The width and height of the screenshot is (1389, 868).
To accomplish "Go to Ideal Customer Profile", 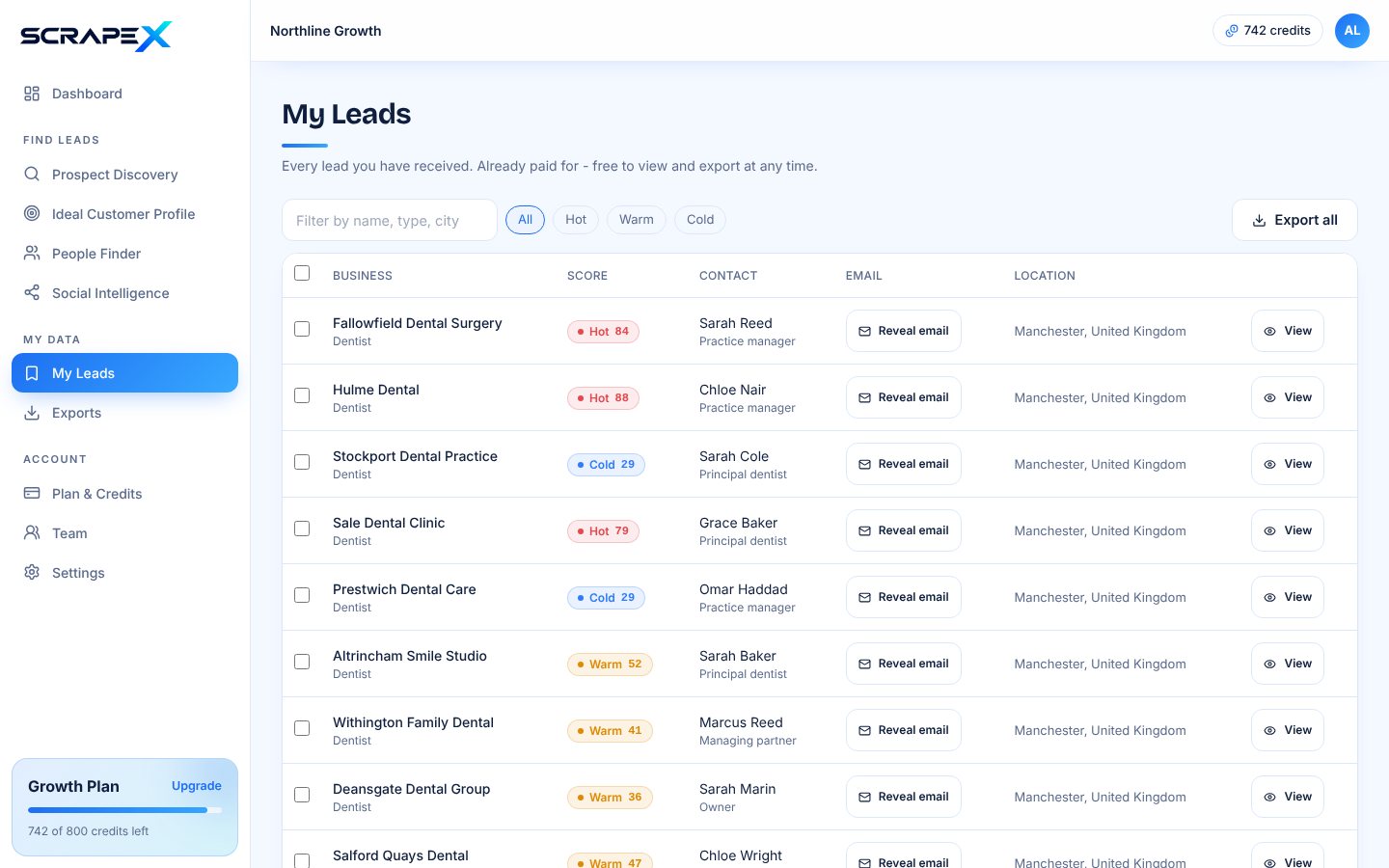I will click(x=124, y=214).
